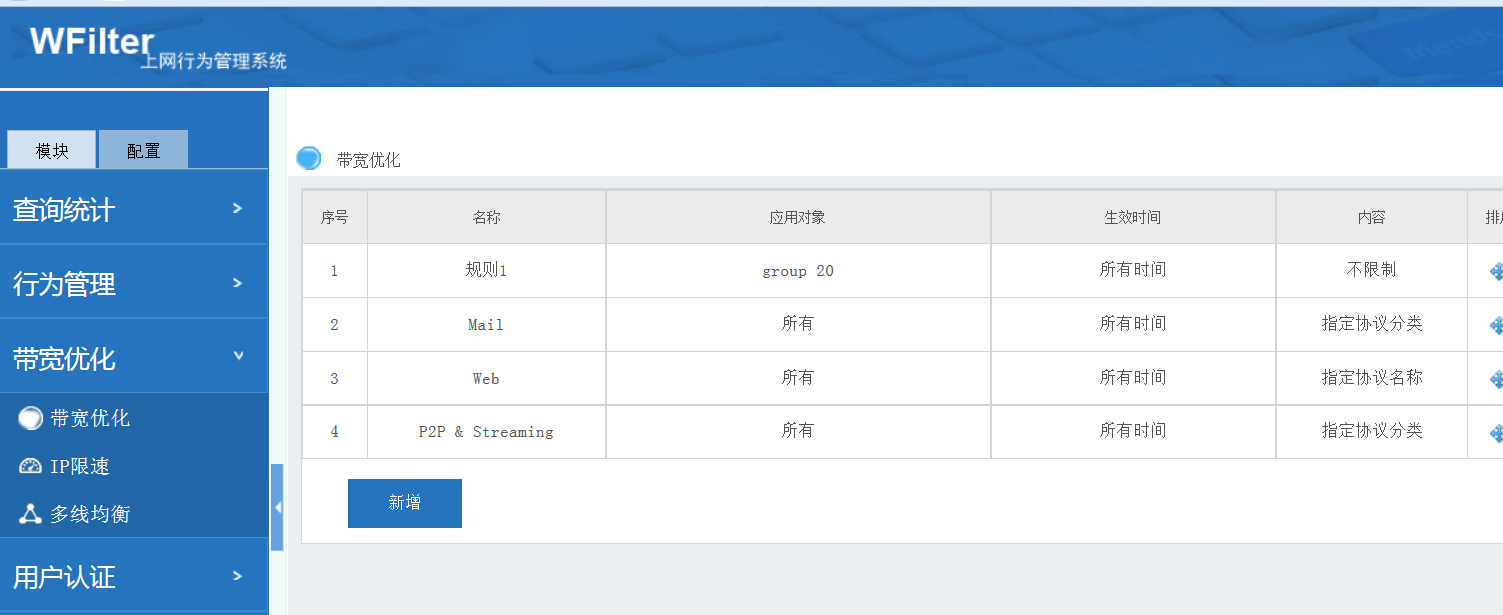Click the move icon for the Mail rule
Image resolution: width=1503 pixels, height=615 pixels.
coord(1496,325)
